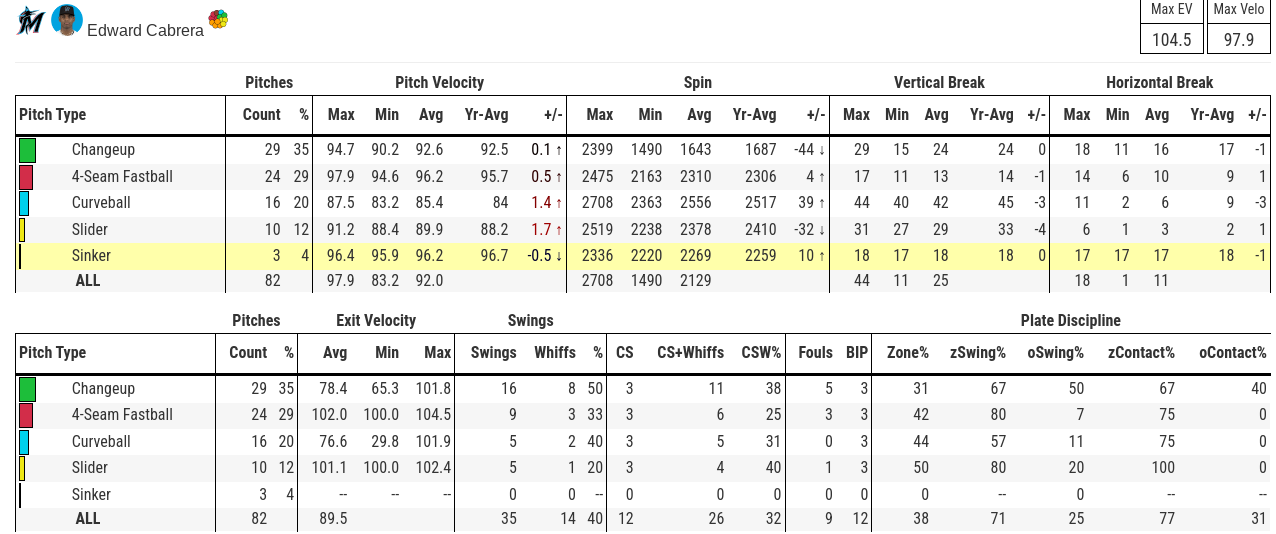Open Edward Cabrera's headshot photo

click(x=67, y=20)
